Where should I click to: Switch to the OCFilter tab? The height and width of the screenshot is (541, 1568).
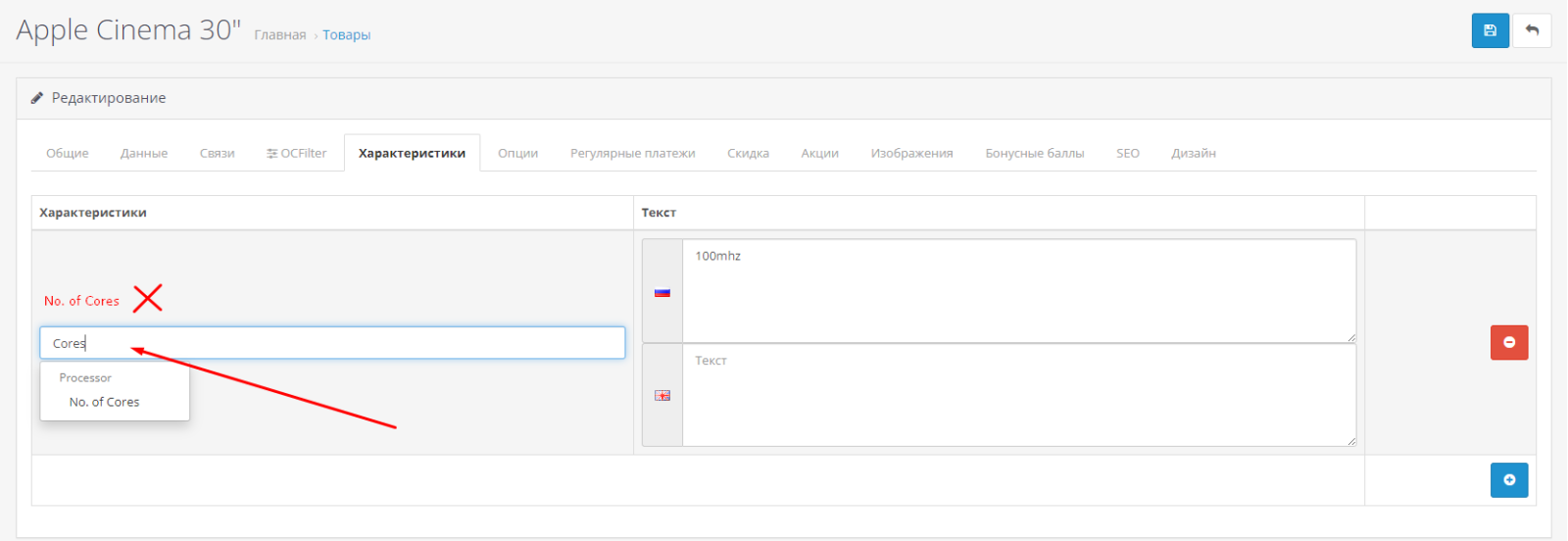297,153
